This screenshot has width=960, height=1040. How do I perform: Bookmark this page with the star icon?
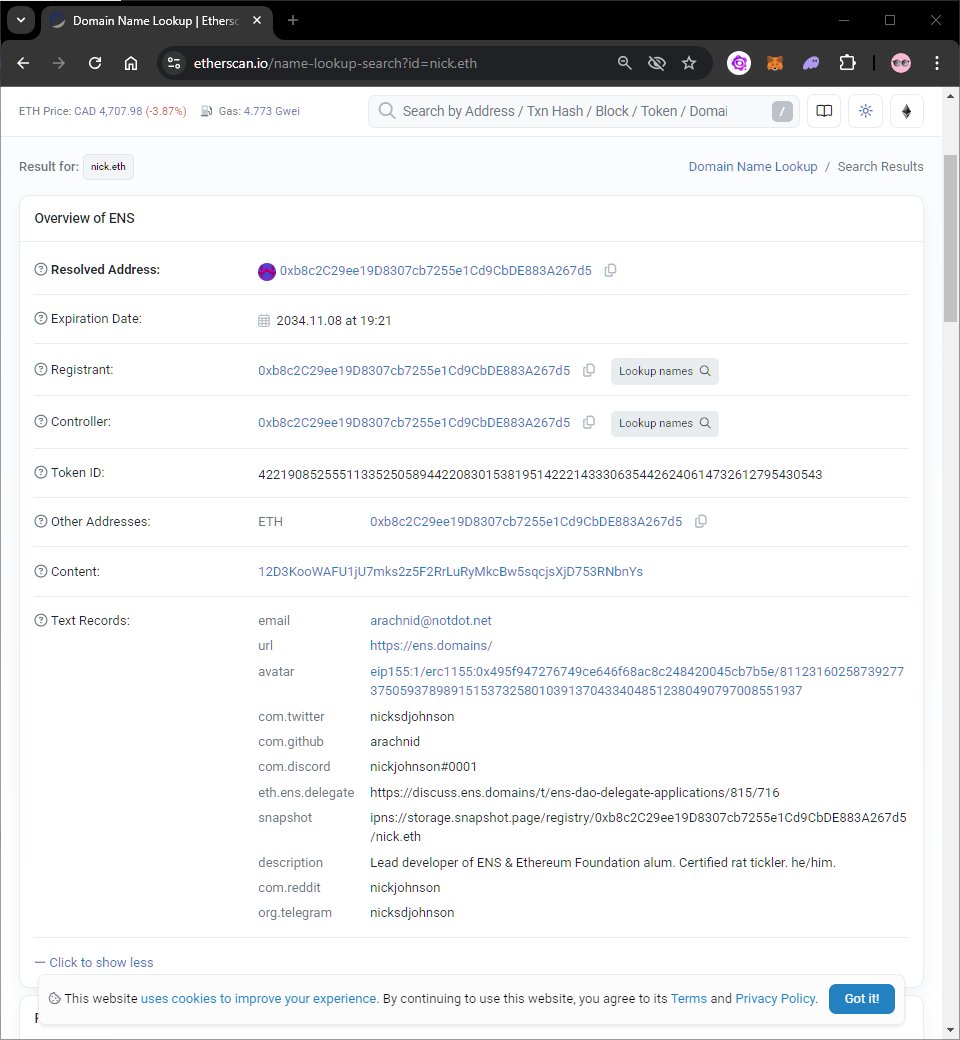pyautogui.click(x=689, y=63)
